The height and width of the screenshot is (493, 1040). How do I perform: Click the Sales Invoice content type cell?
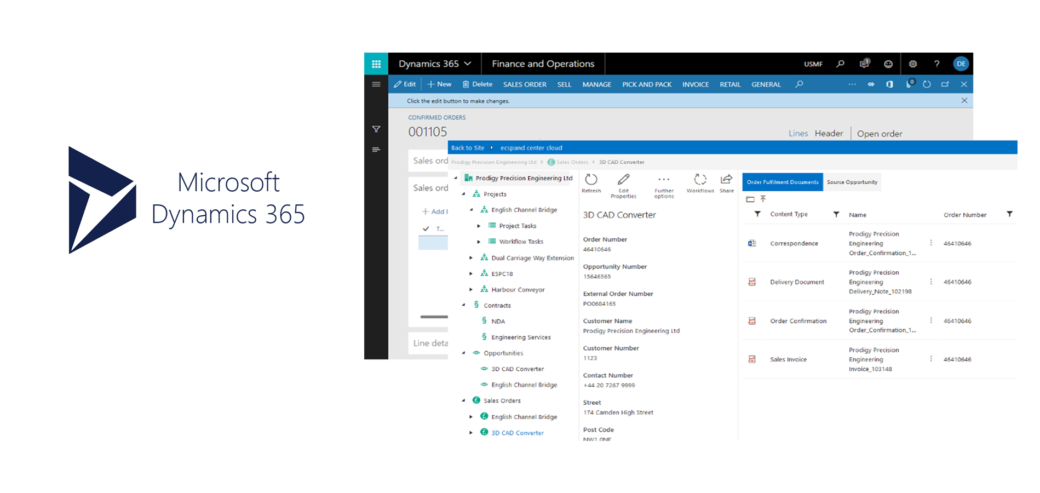point(788,359)
